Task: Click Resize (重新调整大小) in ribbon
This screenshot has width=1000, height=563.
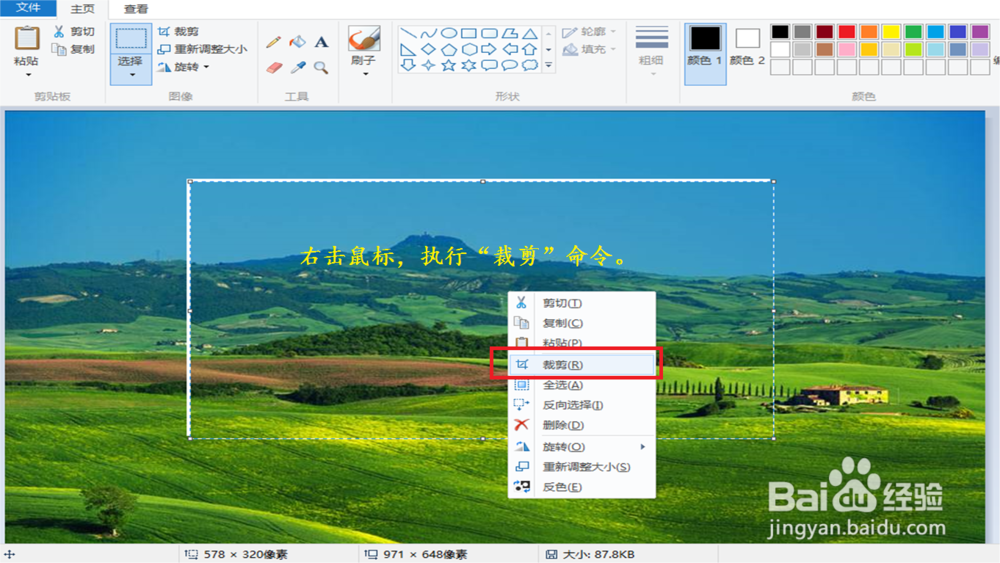Action: [x=202, y=49]
